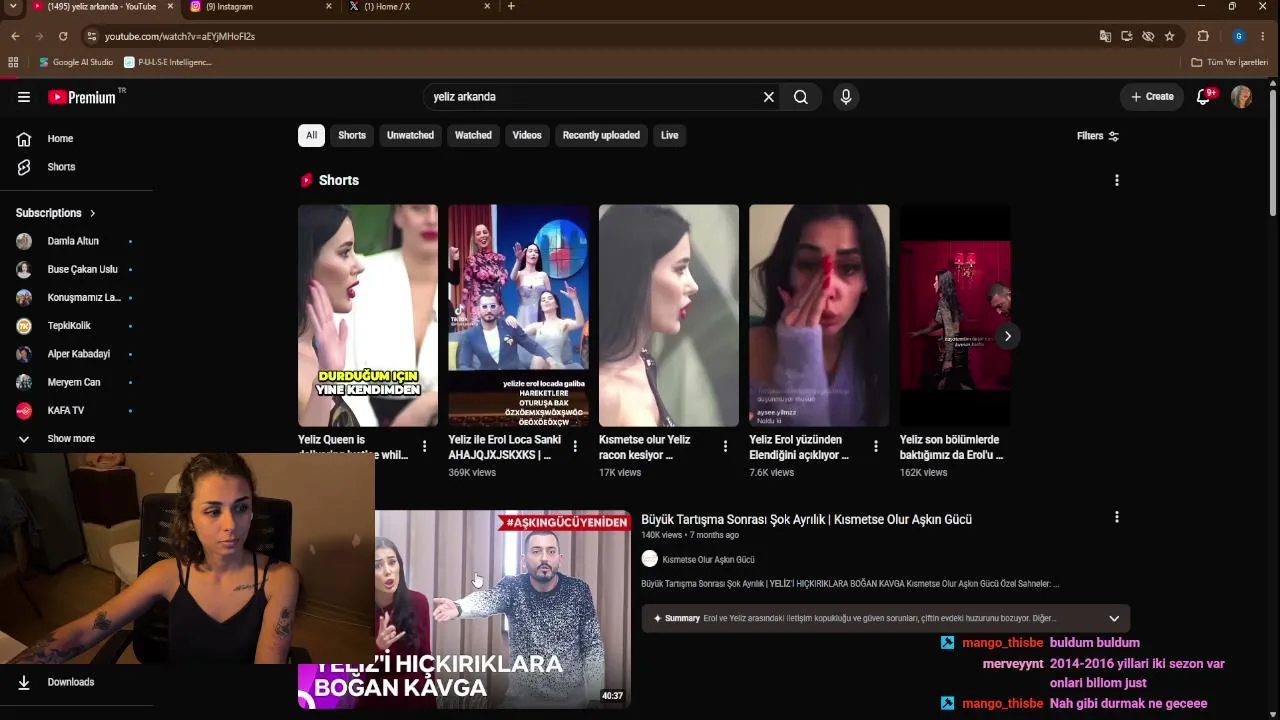Click the address bar URL

180,36
